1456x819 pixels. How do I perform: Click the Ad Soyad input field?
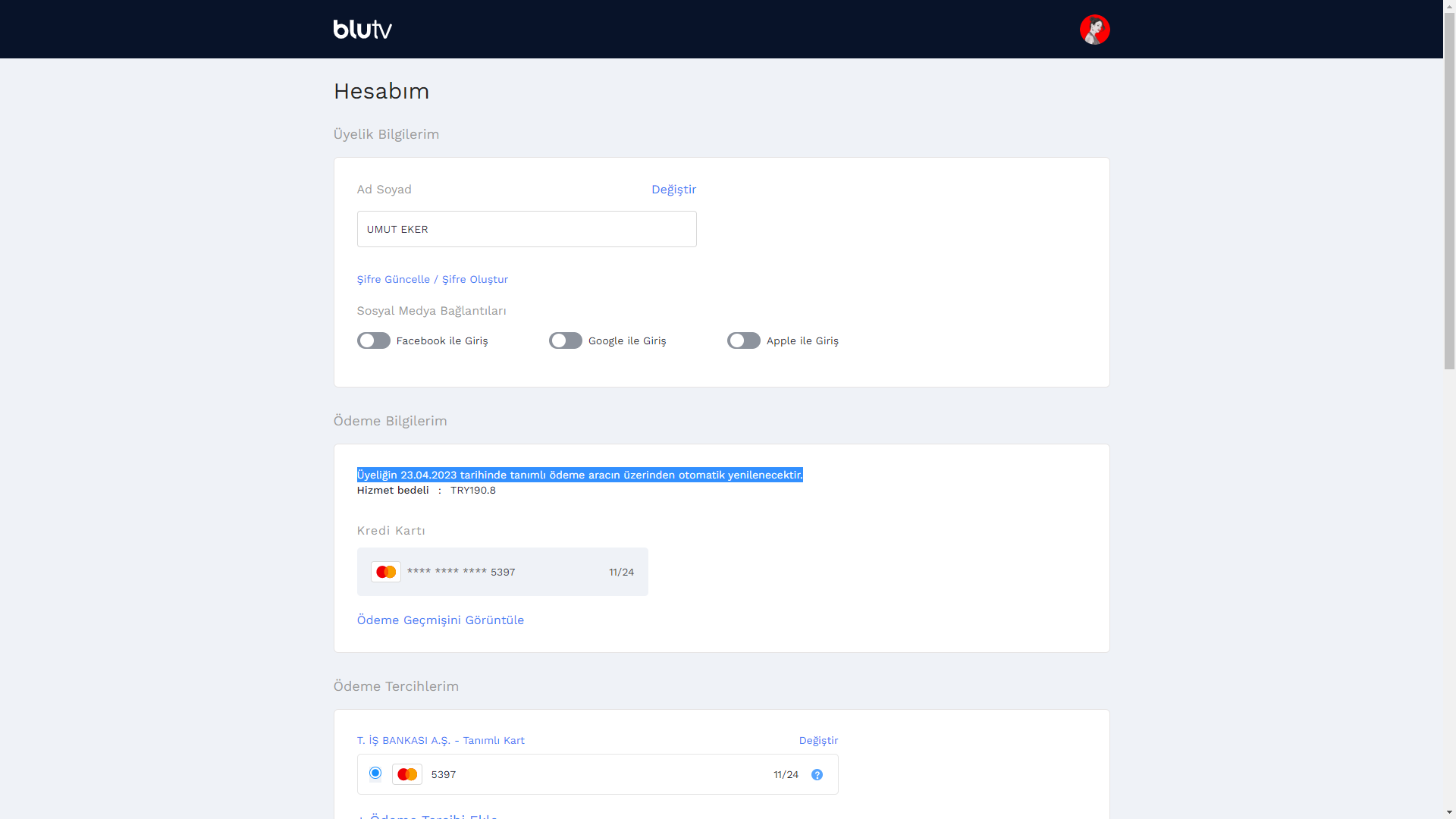[526, 229]
